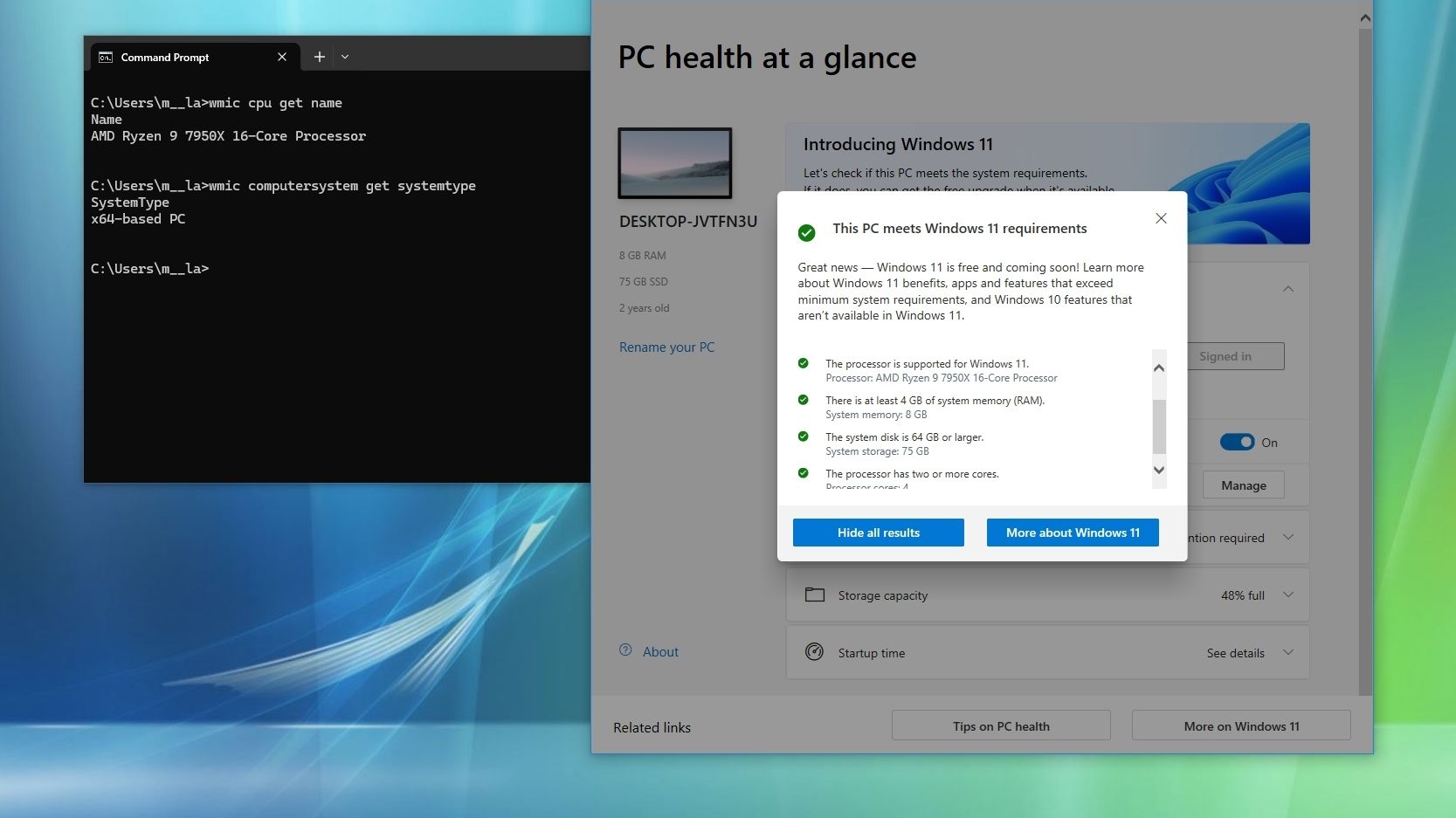The height and width of the screenshot is (818, 1456).
Task: Click the 48% full storage value
Action: (x=1243, y=595)
